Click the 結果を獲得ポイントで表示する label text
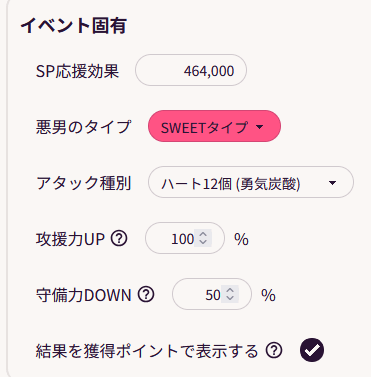The image size is (371, 377). click(147, 351)
